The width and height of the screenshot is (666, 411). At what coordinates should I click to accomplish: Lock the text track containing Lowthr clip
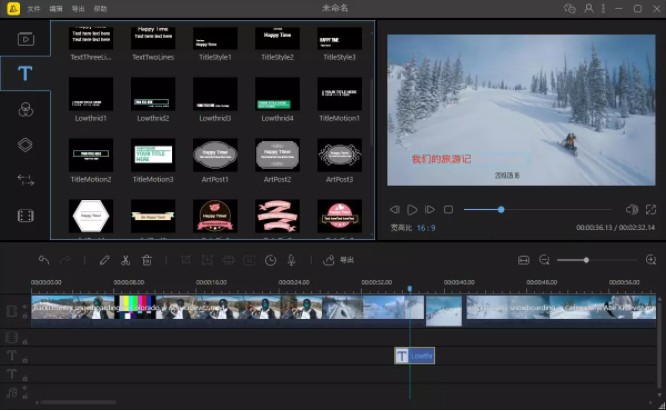pyautogui.click(x=25, y=360)
